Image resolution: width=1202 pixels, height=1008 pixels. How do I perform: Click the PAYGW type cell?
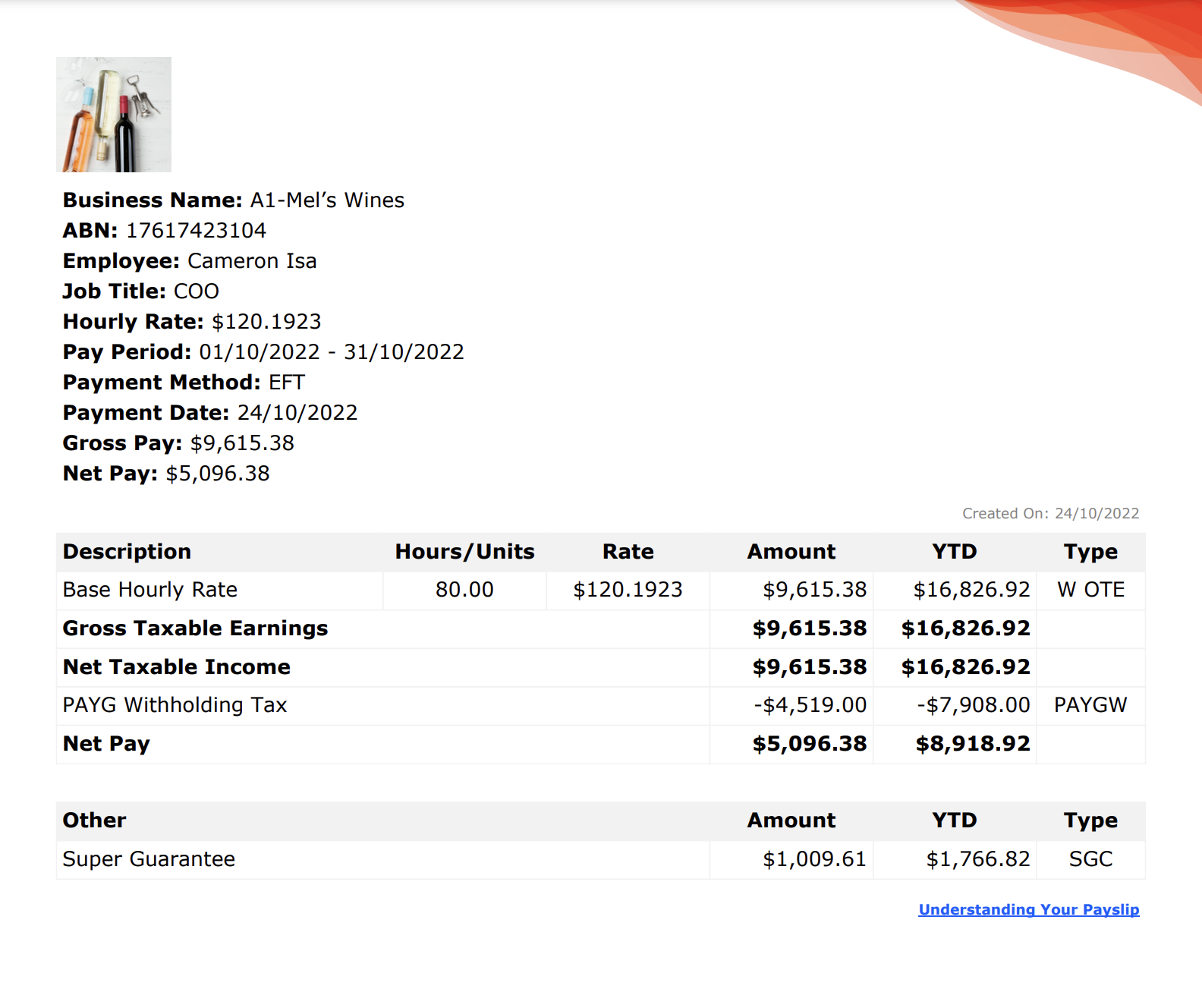click(1090, 705)
